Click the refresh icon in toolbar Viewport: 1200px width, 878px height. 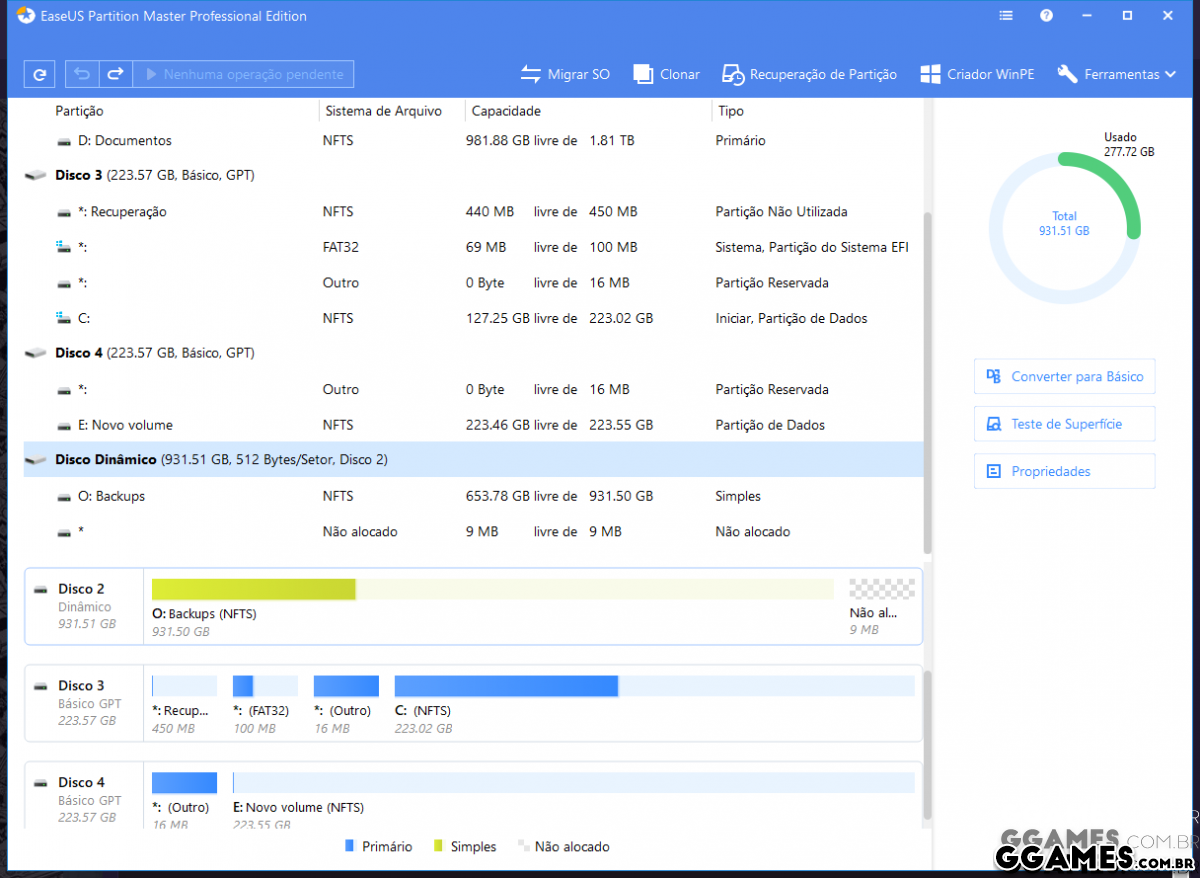[39, 74]
